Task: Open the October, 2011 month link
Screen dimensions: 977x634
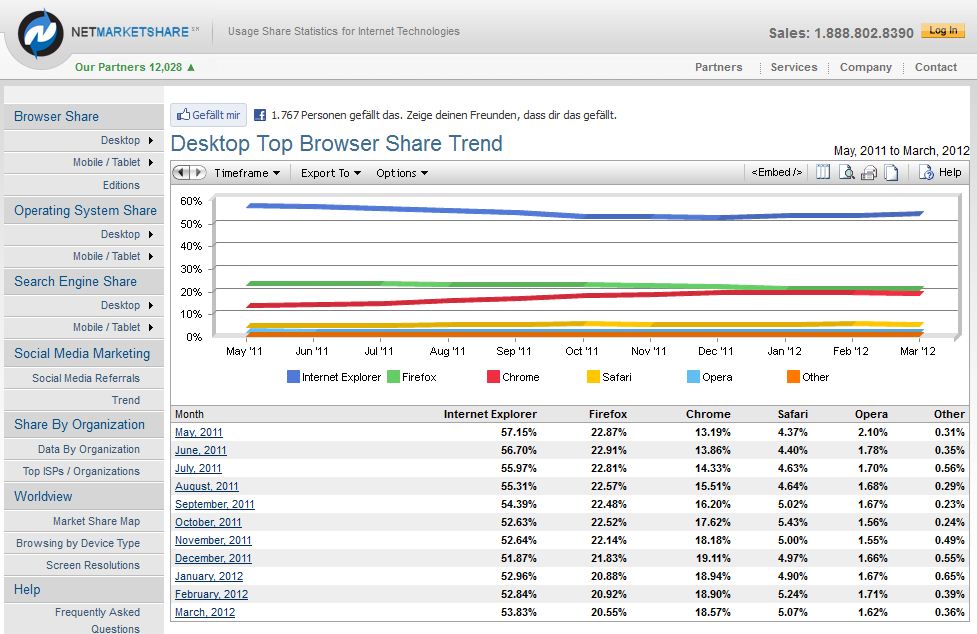Action: 208,523
